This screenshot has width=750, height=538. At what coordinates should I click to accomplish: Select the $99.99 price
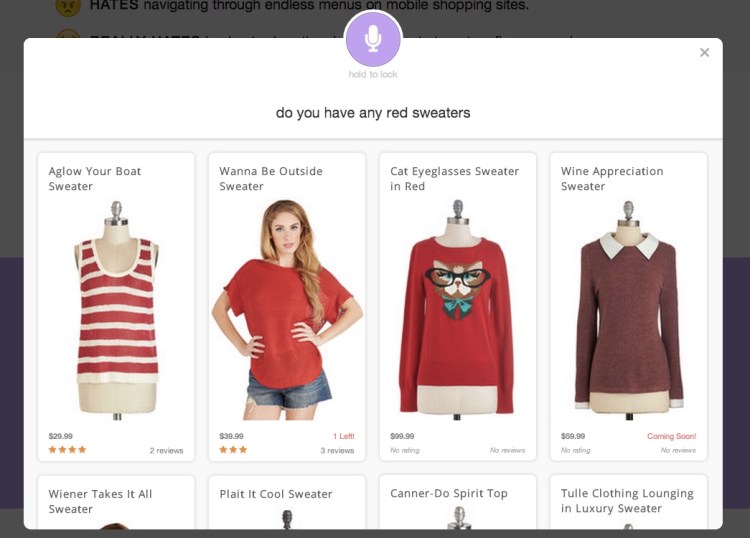[402, 436]
